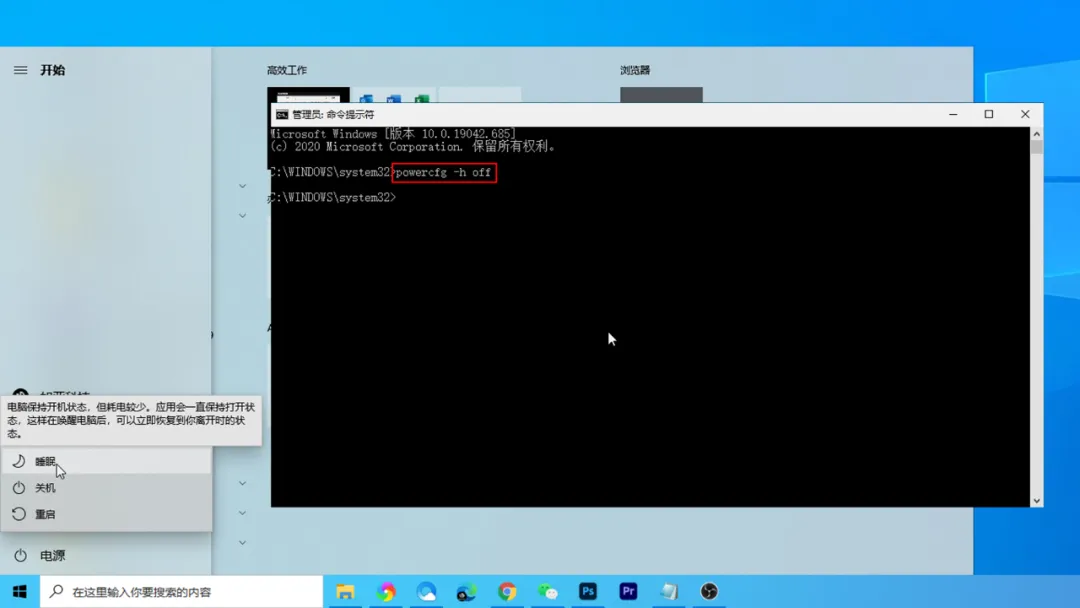Select 关机 to shut down the computer
Image resolution: width=1080 pixels, height=608 pixels.
(x=45, y=487)
